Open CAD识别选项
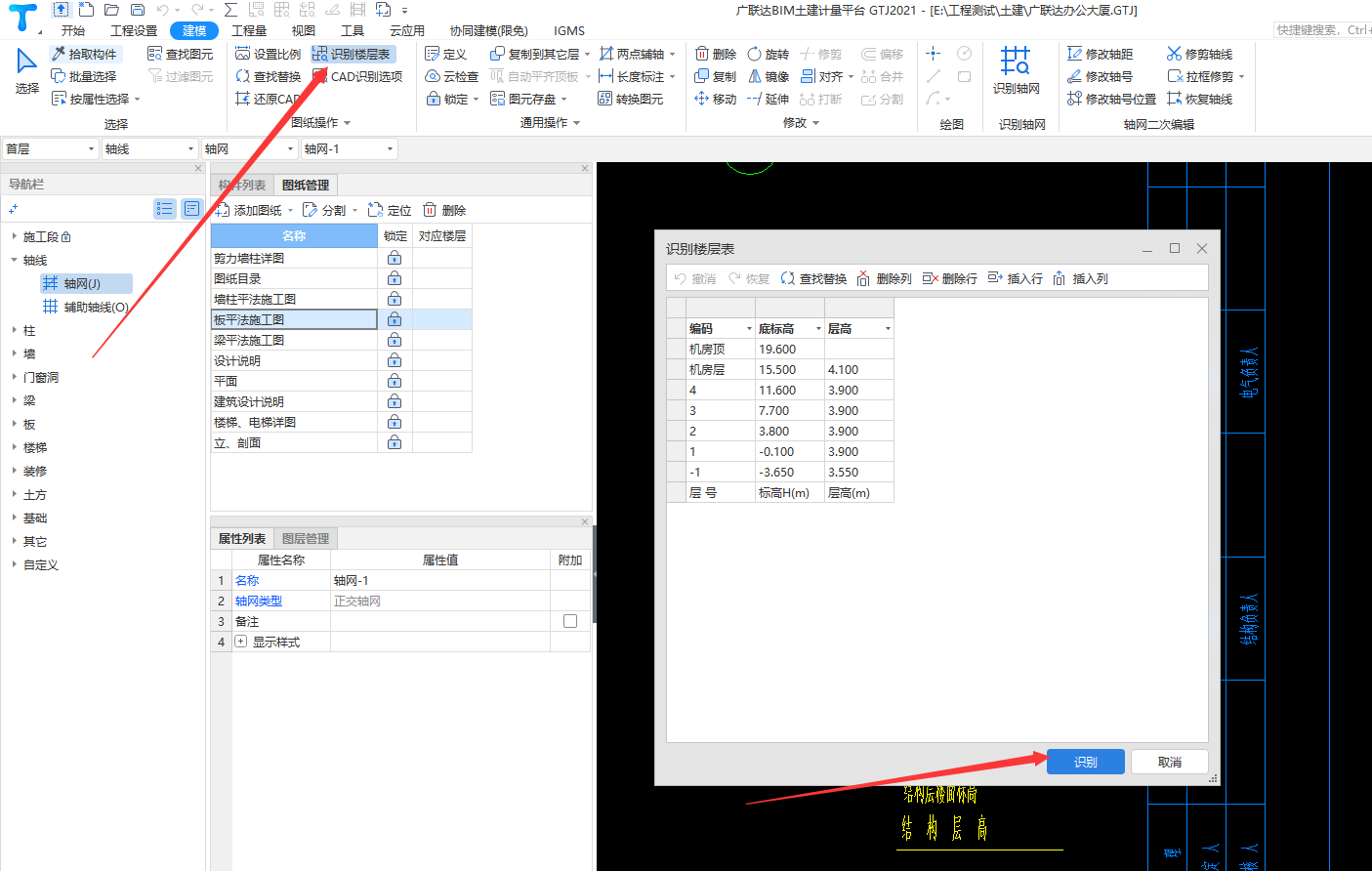This screenshot has width=1372, height=871. [x=357, y=76]
